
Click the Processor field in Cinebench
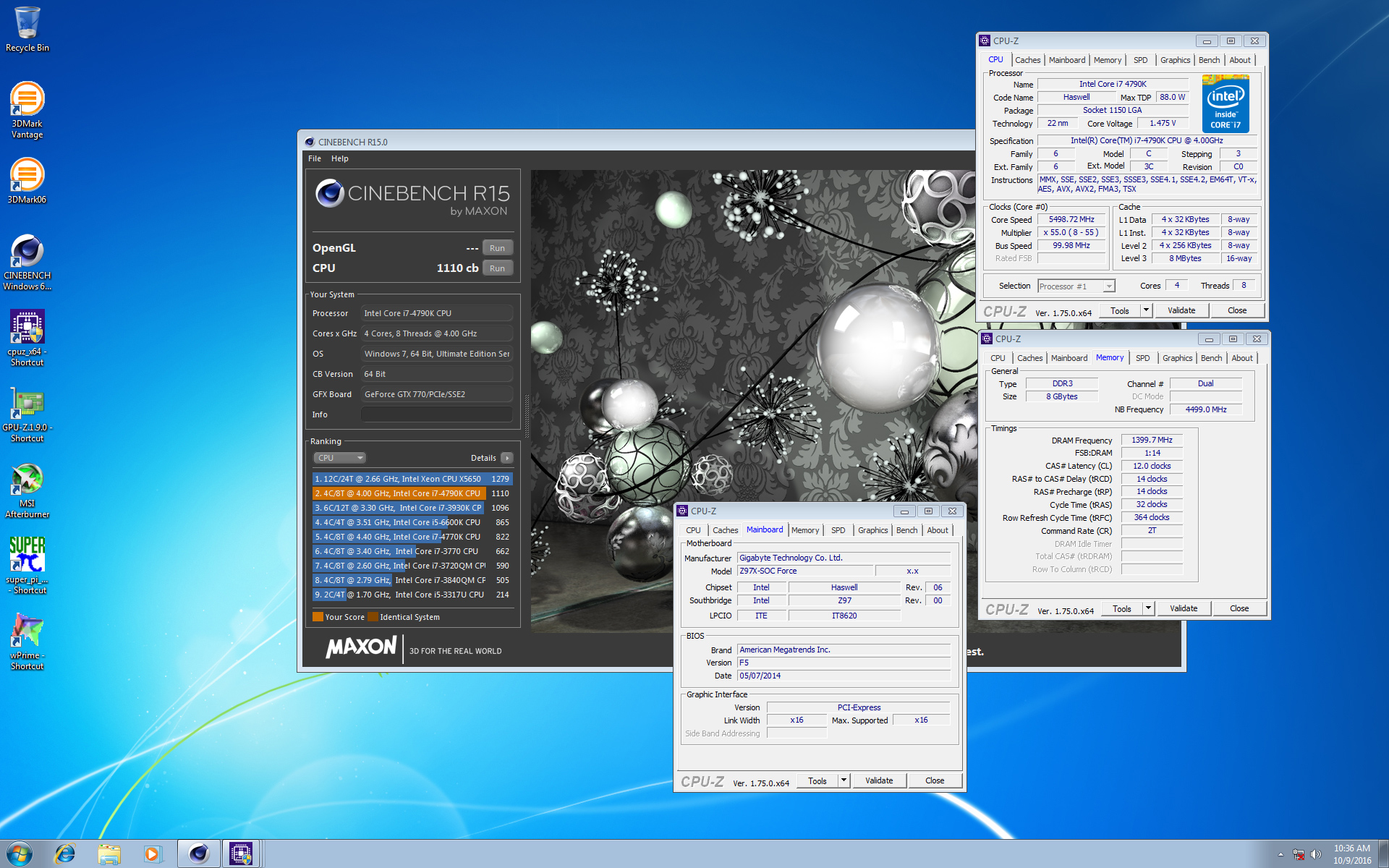[437, 313]
